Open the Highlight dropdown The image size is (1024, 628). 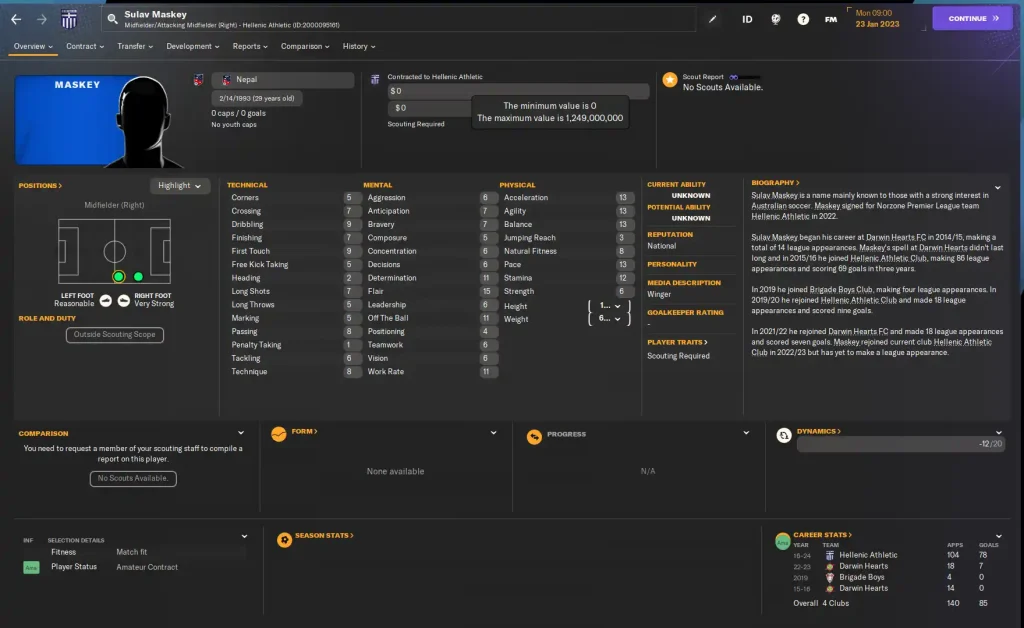point(180,186)
